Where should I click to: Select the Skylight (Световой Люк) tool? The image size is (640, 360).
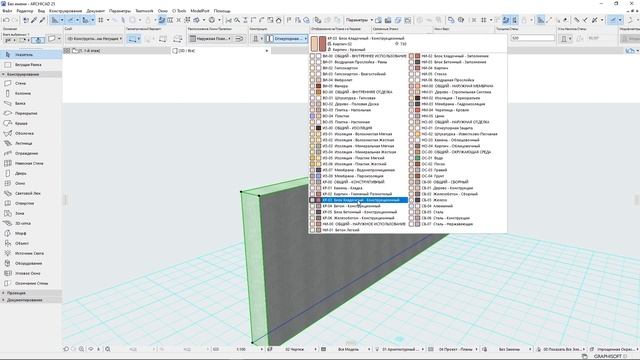[31, 193]
